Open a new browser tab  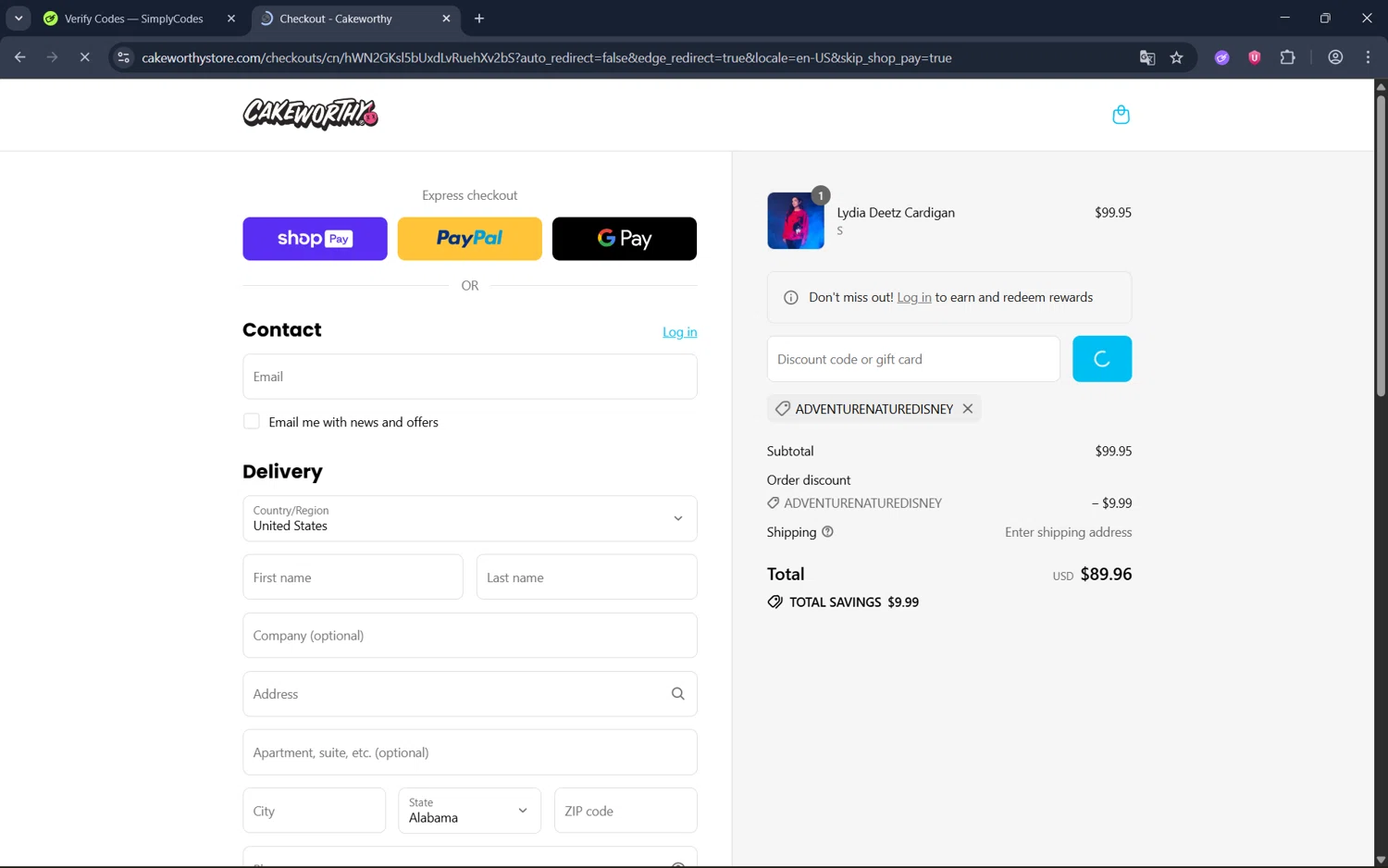tap(479, 19)
